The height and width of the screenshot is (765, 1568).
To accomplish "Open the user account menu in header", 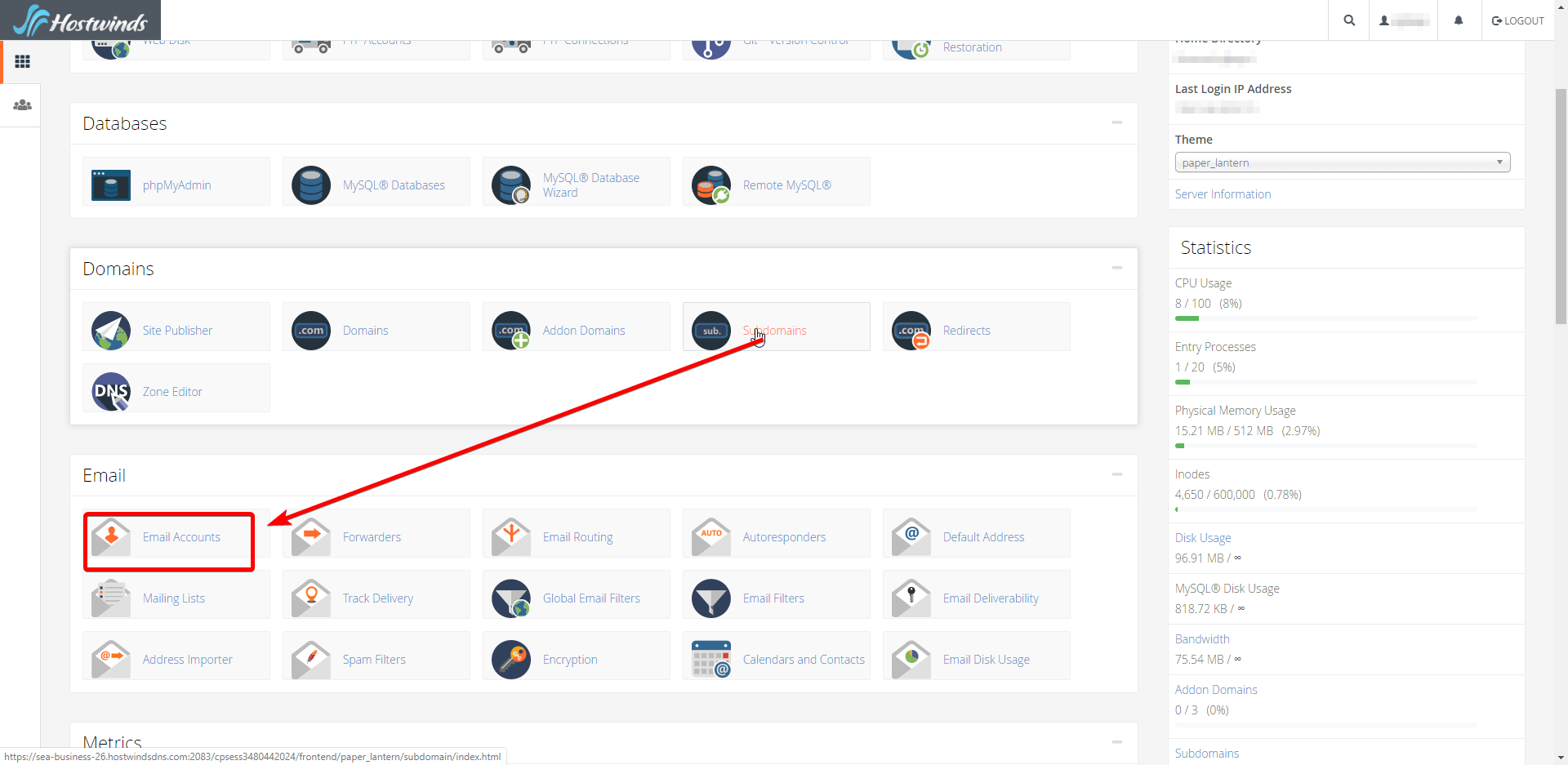I will pyautogui.click(x=1404, y=20).
